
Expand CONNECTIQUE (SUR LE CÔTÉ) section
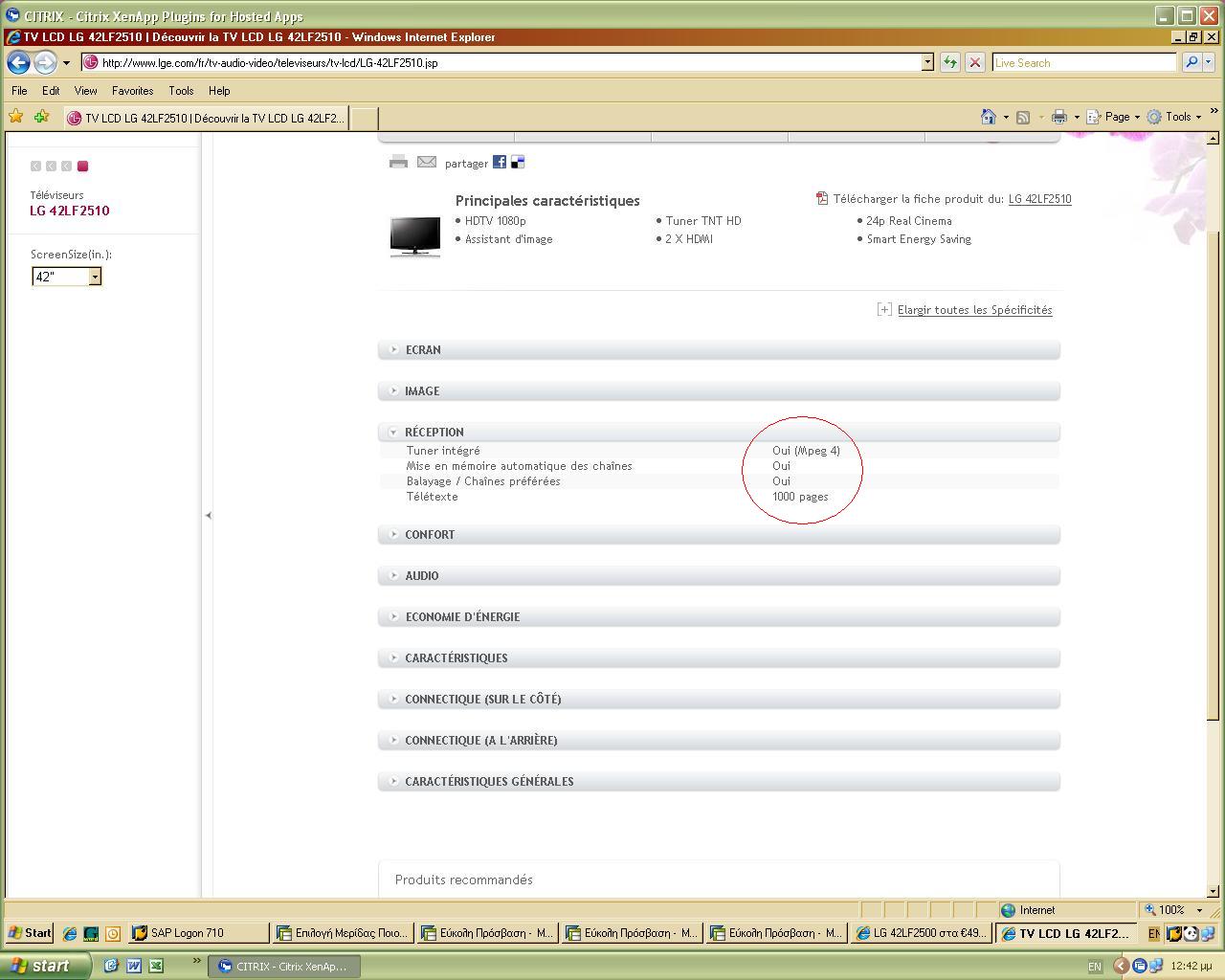tap(719, 699)
